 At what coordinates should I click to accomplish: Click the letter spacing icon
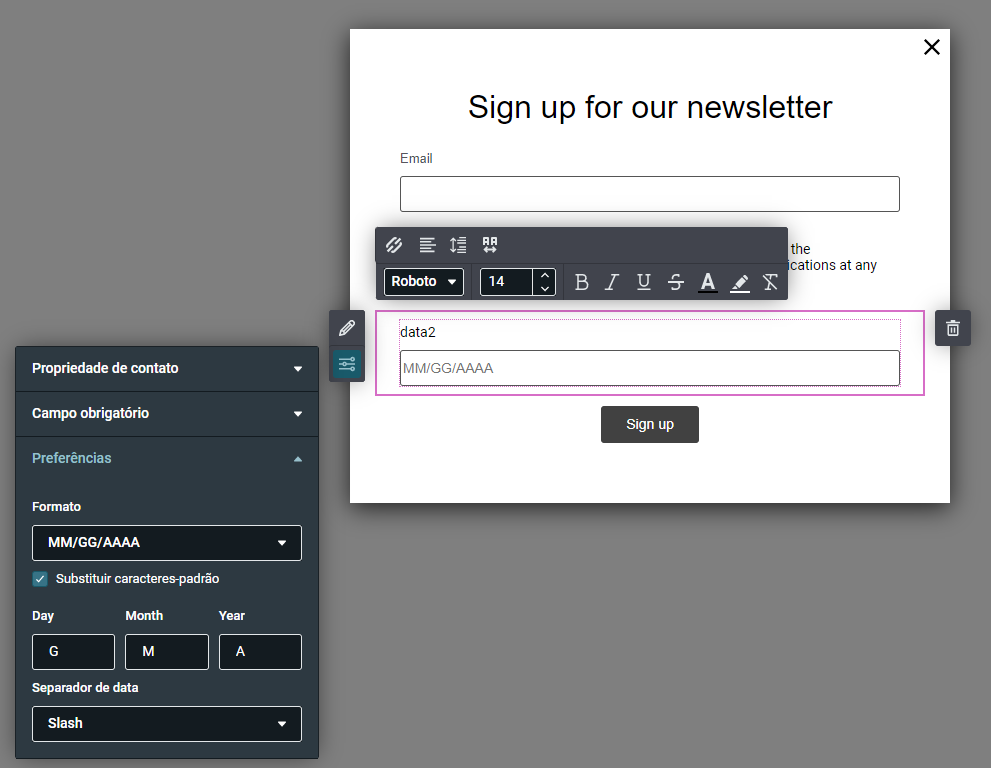[x=490, y=245]
